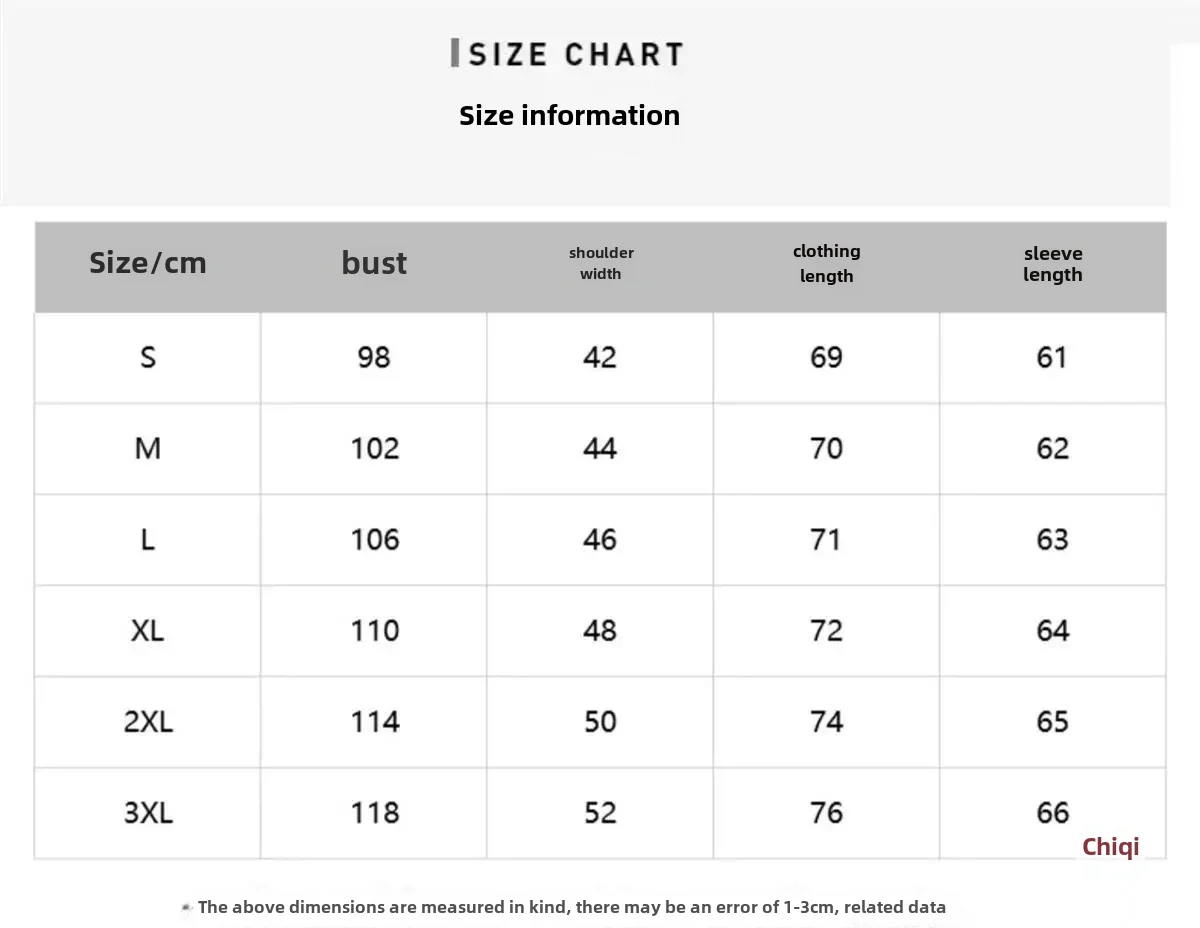
Task: Click sleeve length value 63 for size L
Action: pos(1053,540)
